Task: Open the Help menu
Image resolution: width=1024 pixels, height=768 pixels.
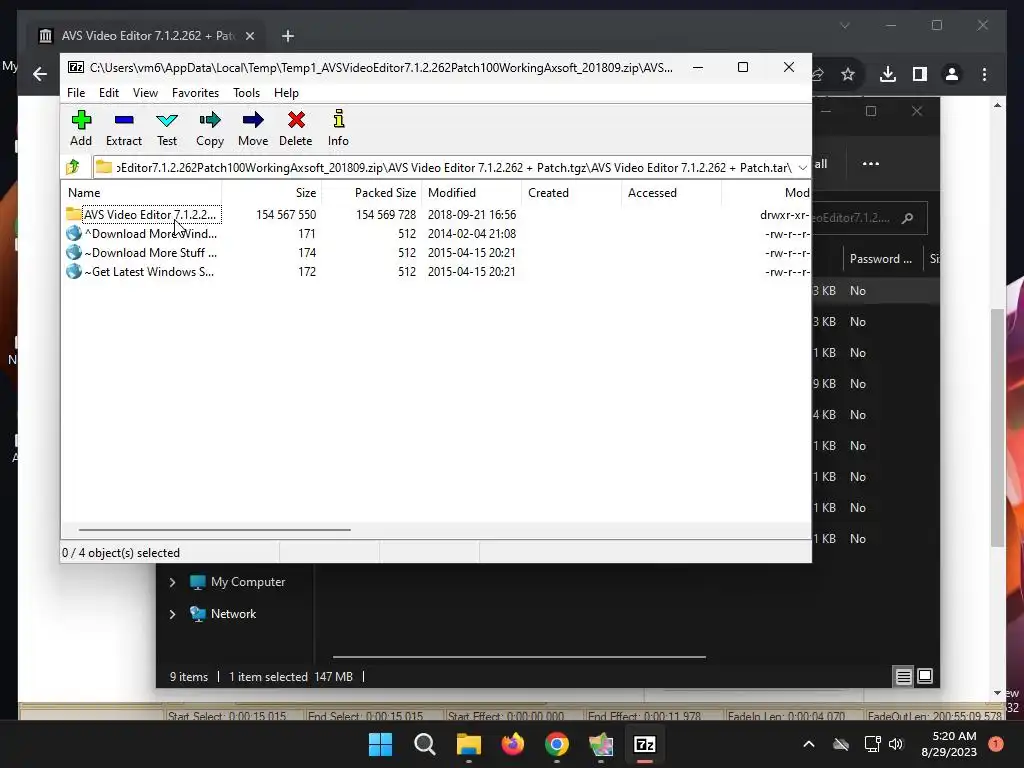Action: 286,93
